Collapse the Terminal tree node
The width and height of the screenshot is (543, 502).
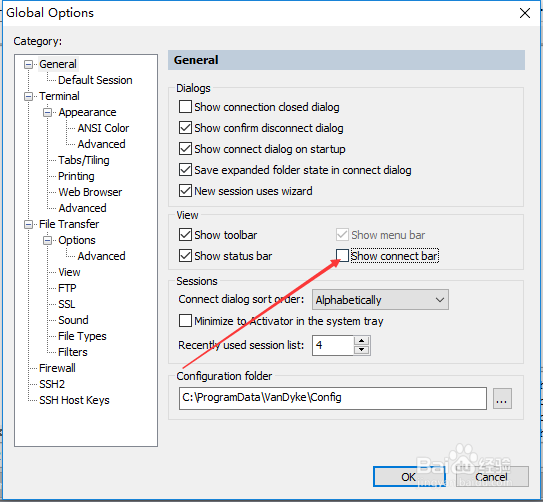(28, 96)
